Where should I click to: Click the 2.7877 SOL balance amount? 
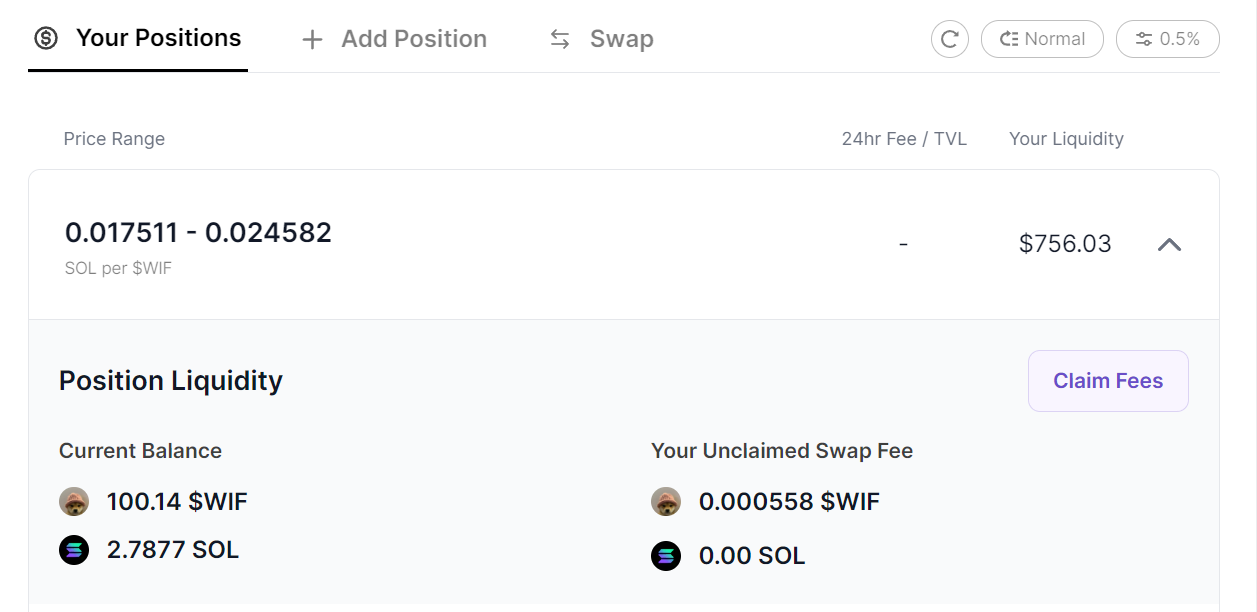tap(173, 550)
